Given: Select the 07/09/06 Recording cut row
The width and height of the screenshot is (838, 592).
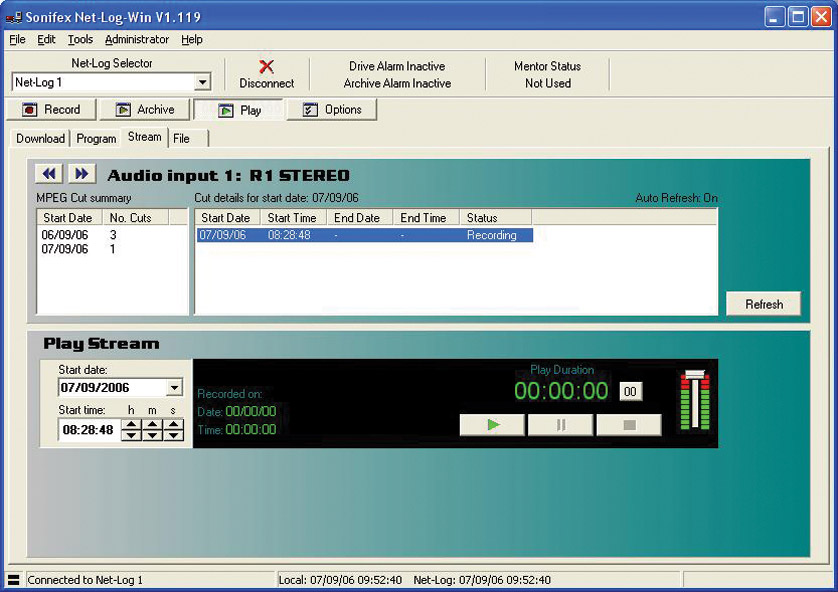Looking at the screenshot, I should pos(364,235).
